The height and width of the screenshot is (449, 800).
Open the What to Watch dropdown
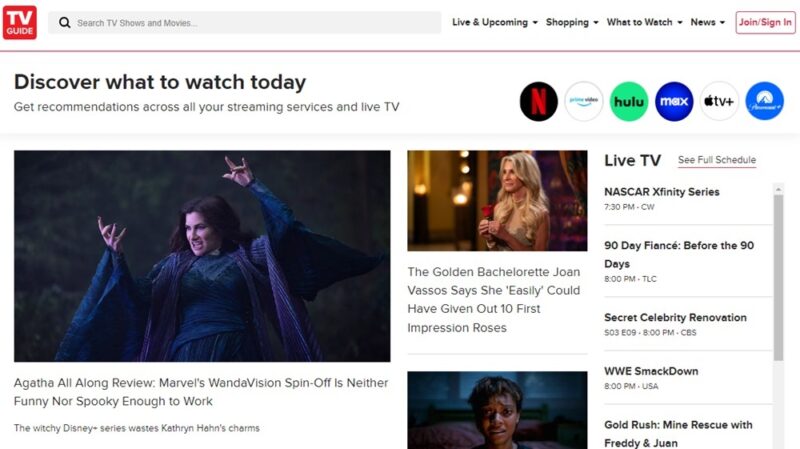[x=644, y=22]
